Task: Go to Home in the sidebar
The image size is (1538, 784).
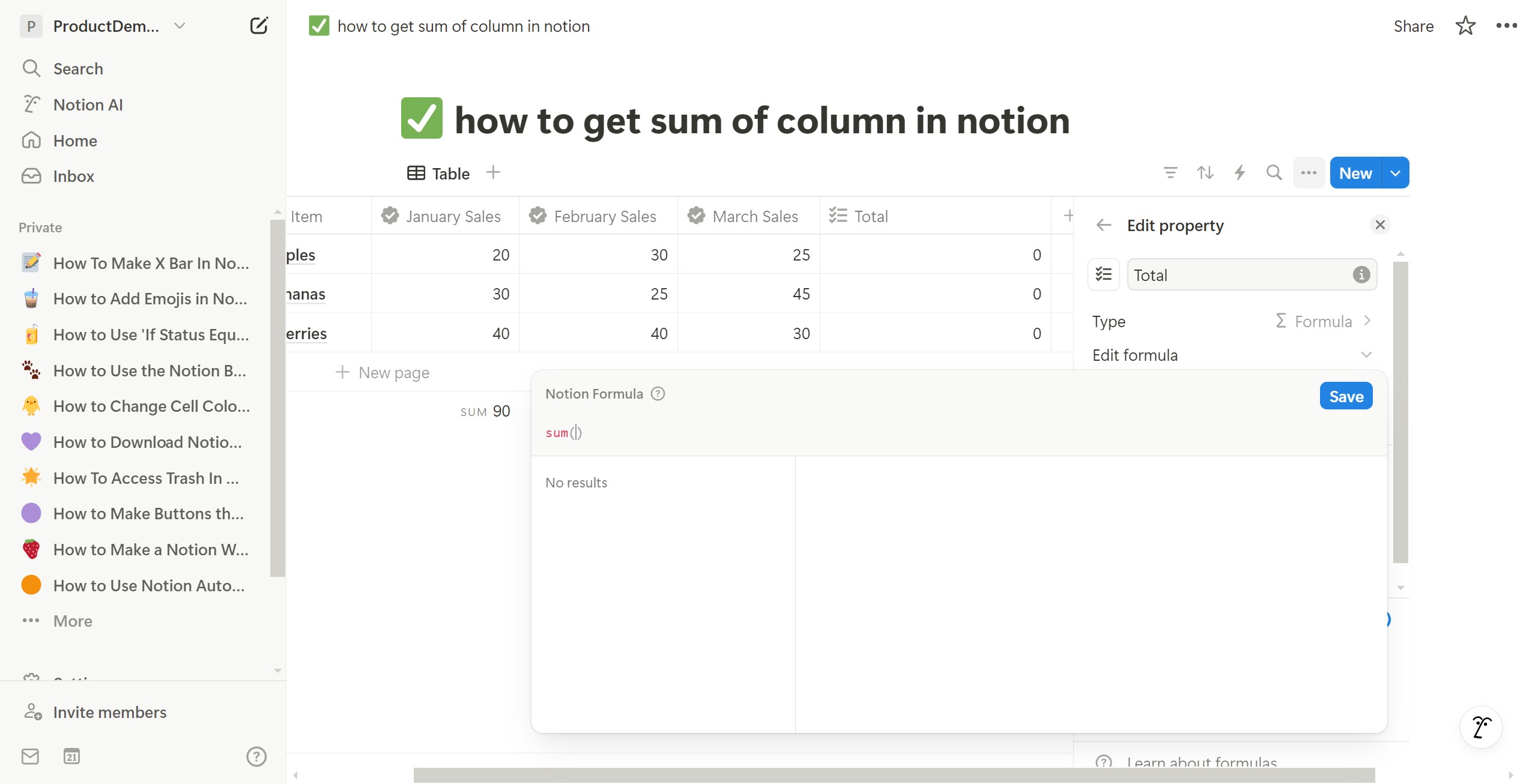Action: [75, 140]
